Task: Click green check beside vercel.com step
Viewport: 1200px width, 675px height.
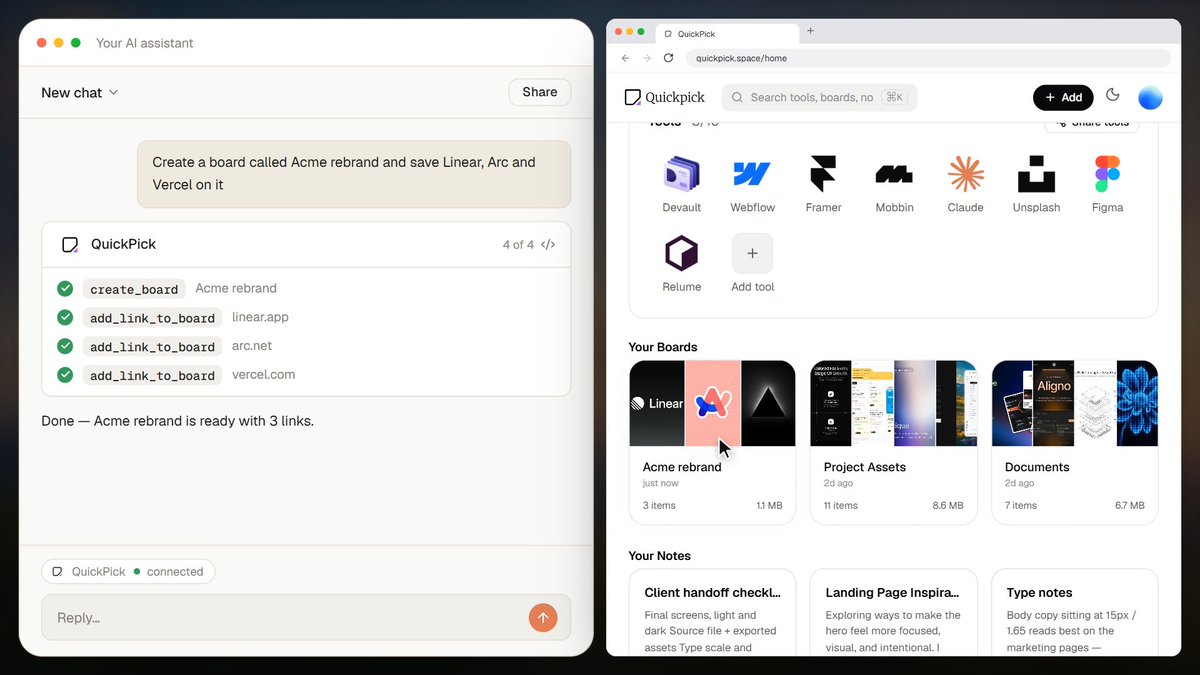Action: point(65,375)
